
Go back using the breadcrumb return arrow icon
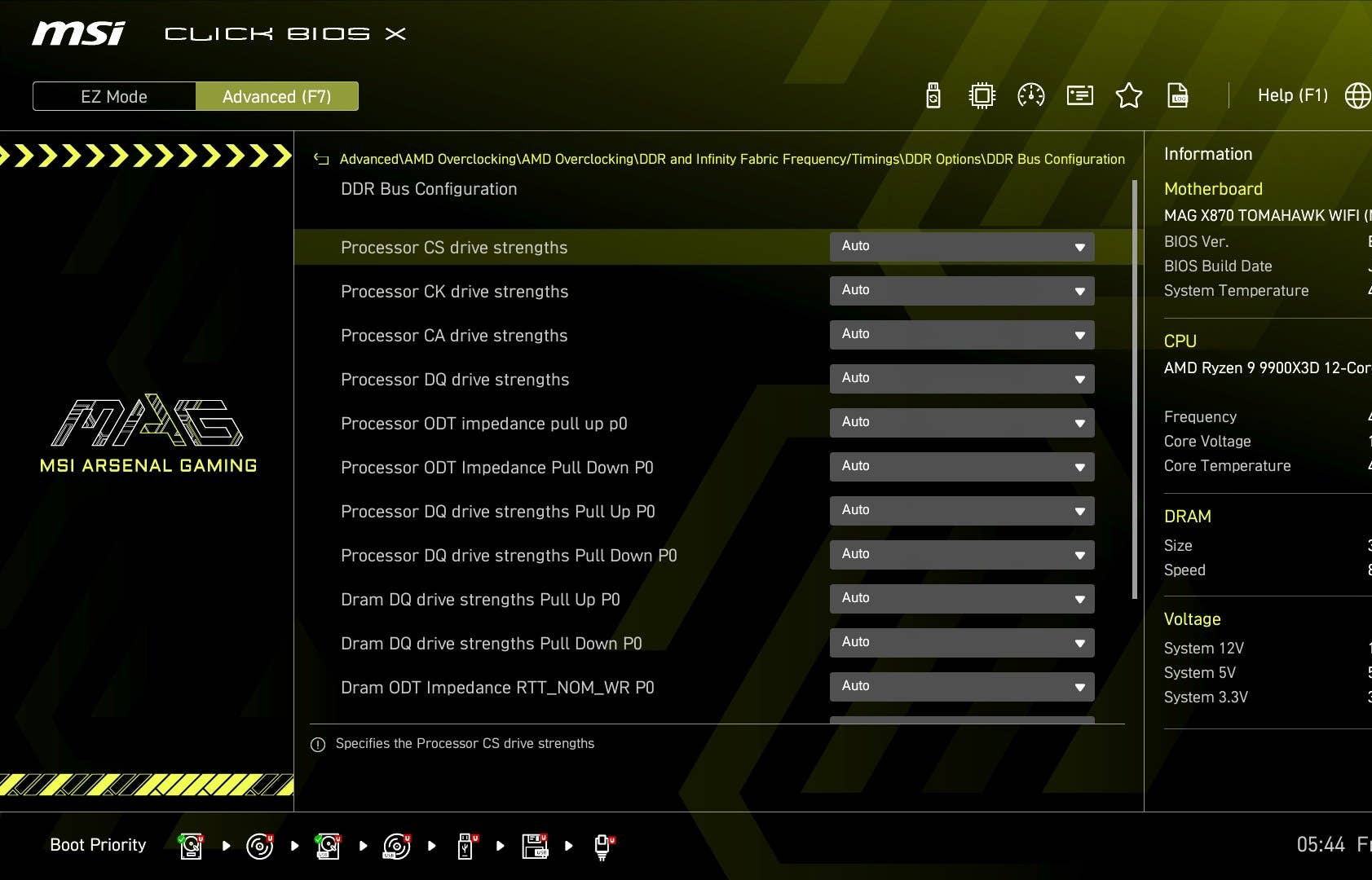click(321, 160)
